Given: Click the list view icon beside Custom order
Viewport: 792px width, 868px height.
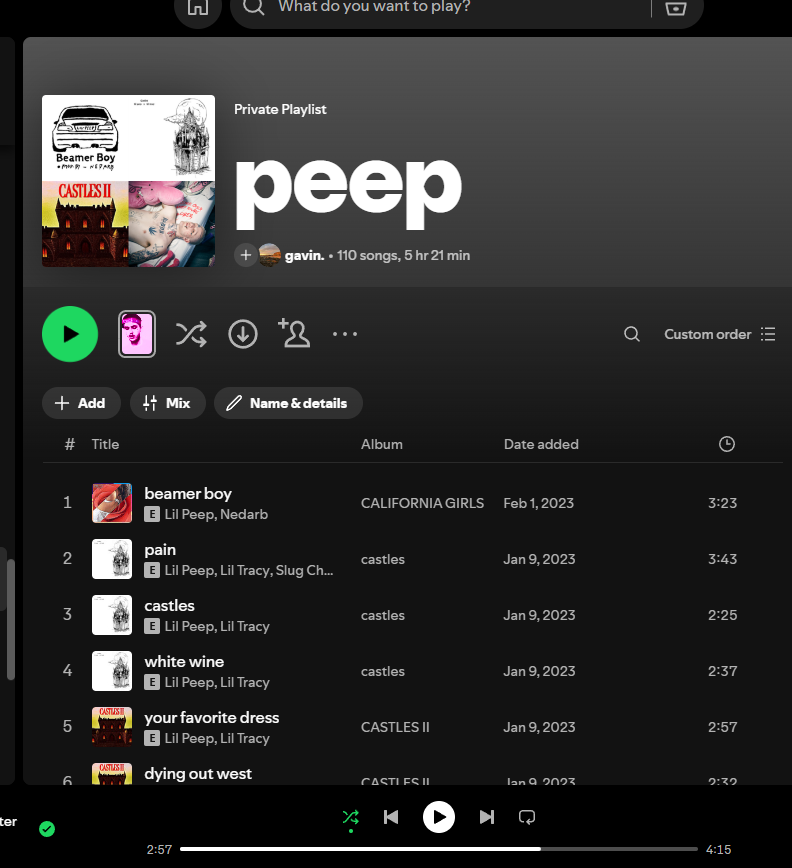Looking at the screenshot, I should click(768, 334).
